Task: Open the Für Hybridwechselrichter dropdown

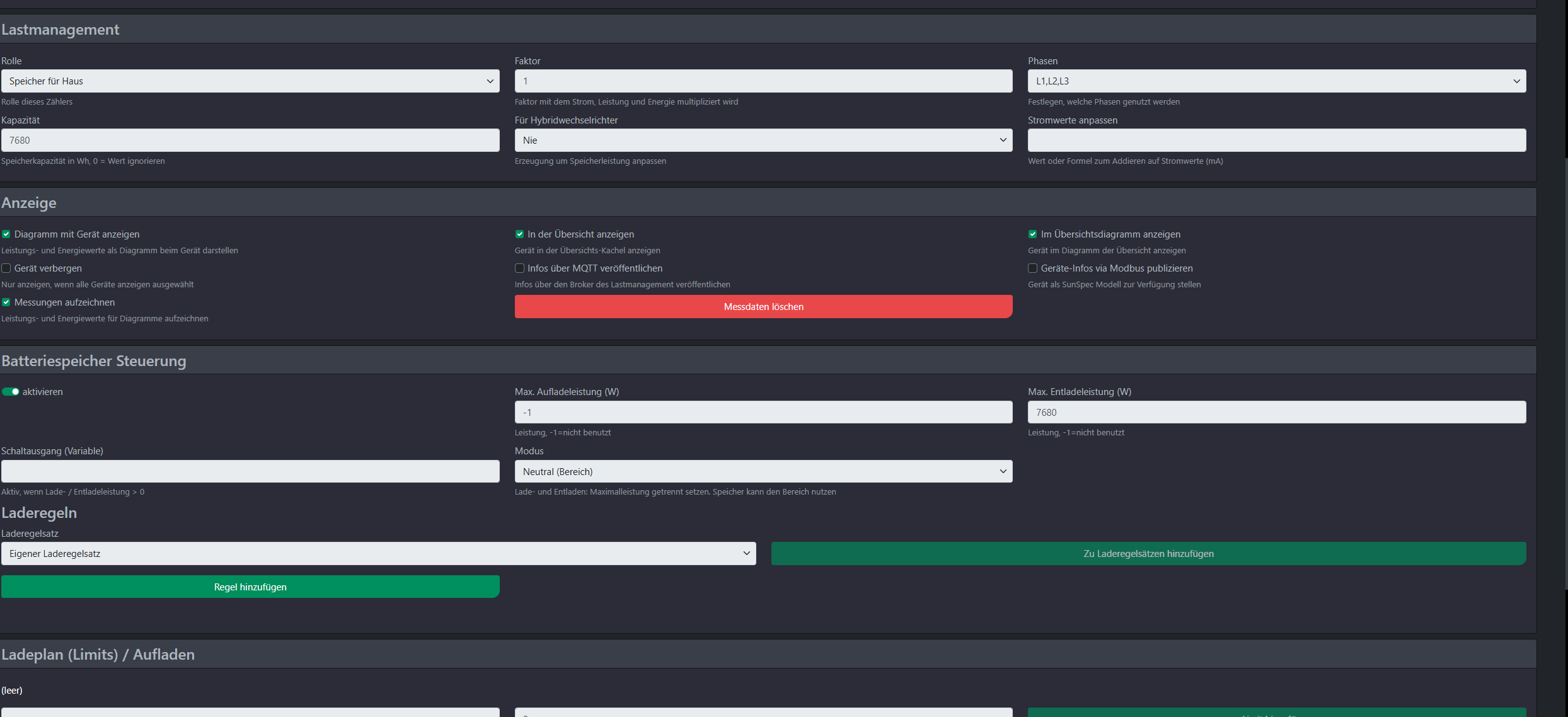Action: [763, 141]
